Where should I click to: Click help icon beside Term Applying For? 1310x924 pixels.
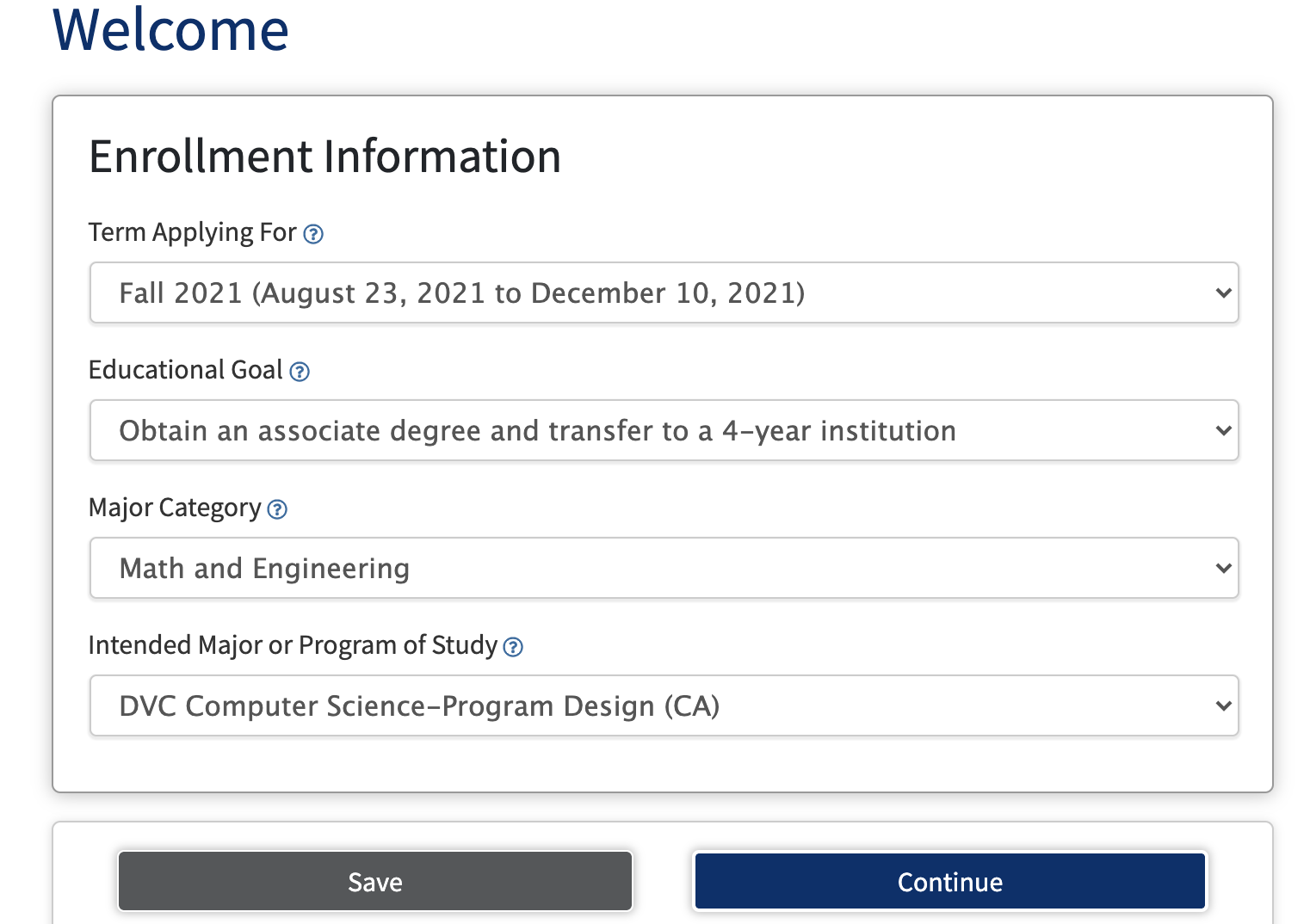point(314,234)
